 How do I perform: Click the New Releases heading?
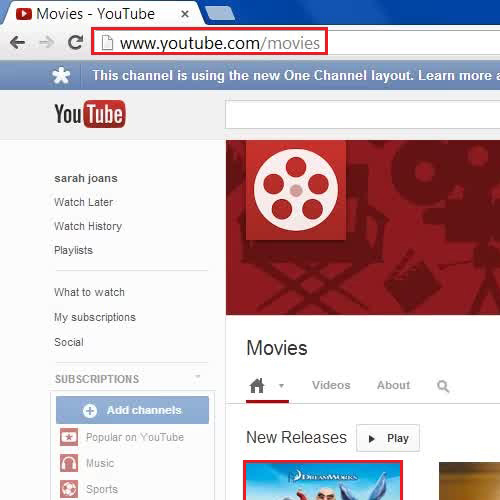click(x=296, y=437)
